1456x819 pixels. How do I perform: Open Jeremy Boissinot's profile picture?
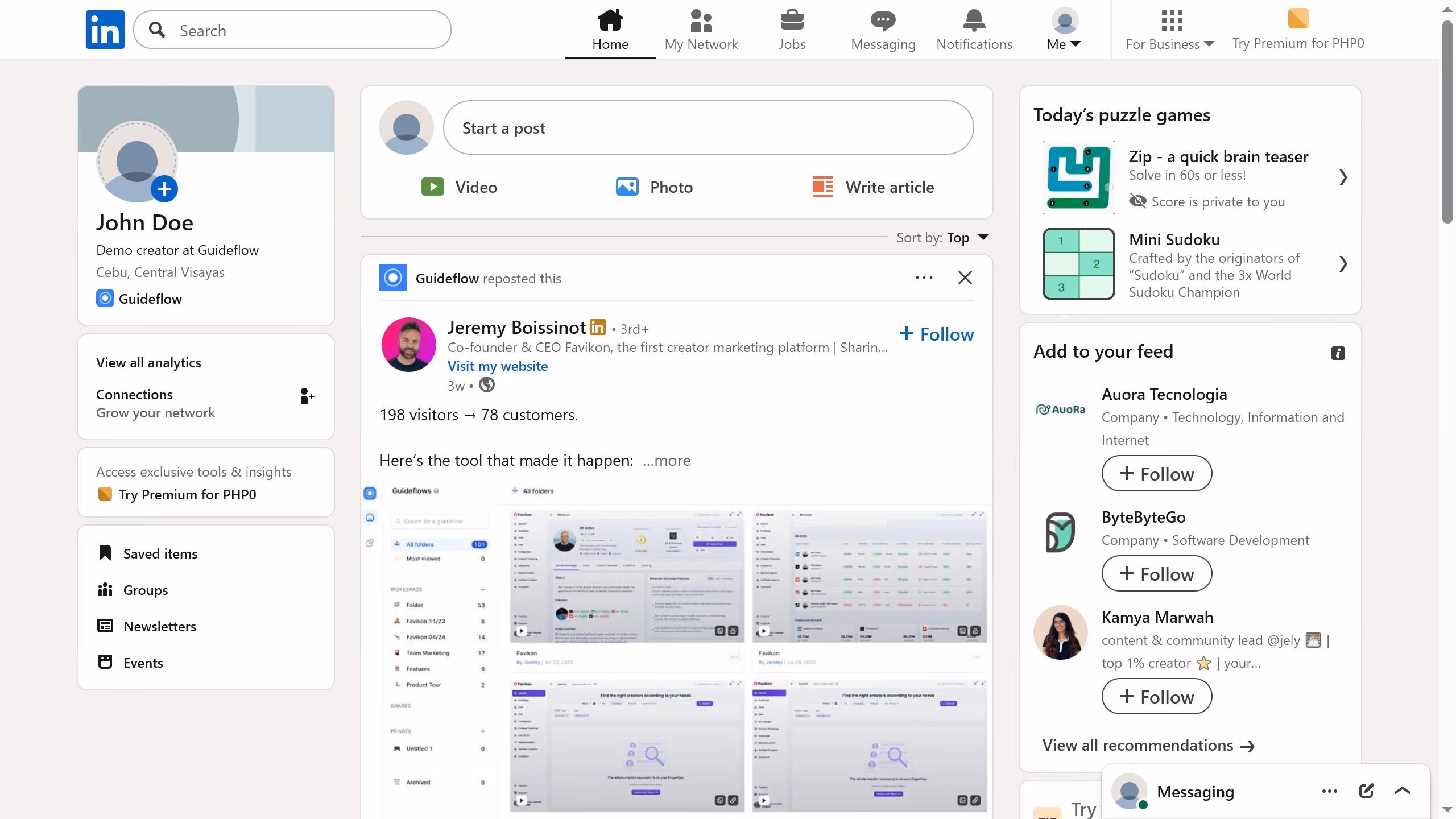tap(408, 345)
